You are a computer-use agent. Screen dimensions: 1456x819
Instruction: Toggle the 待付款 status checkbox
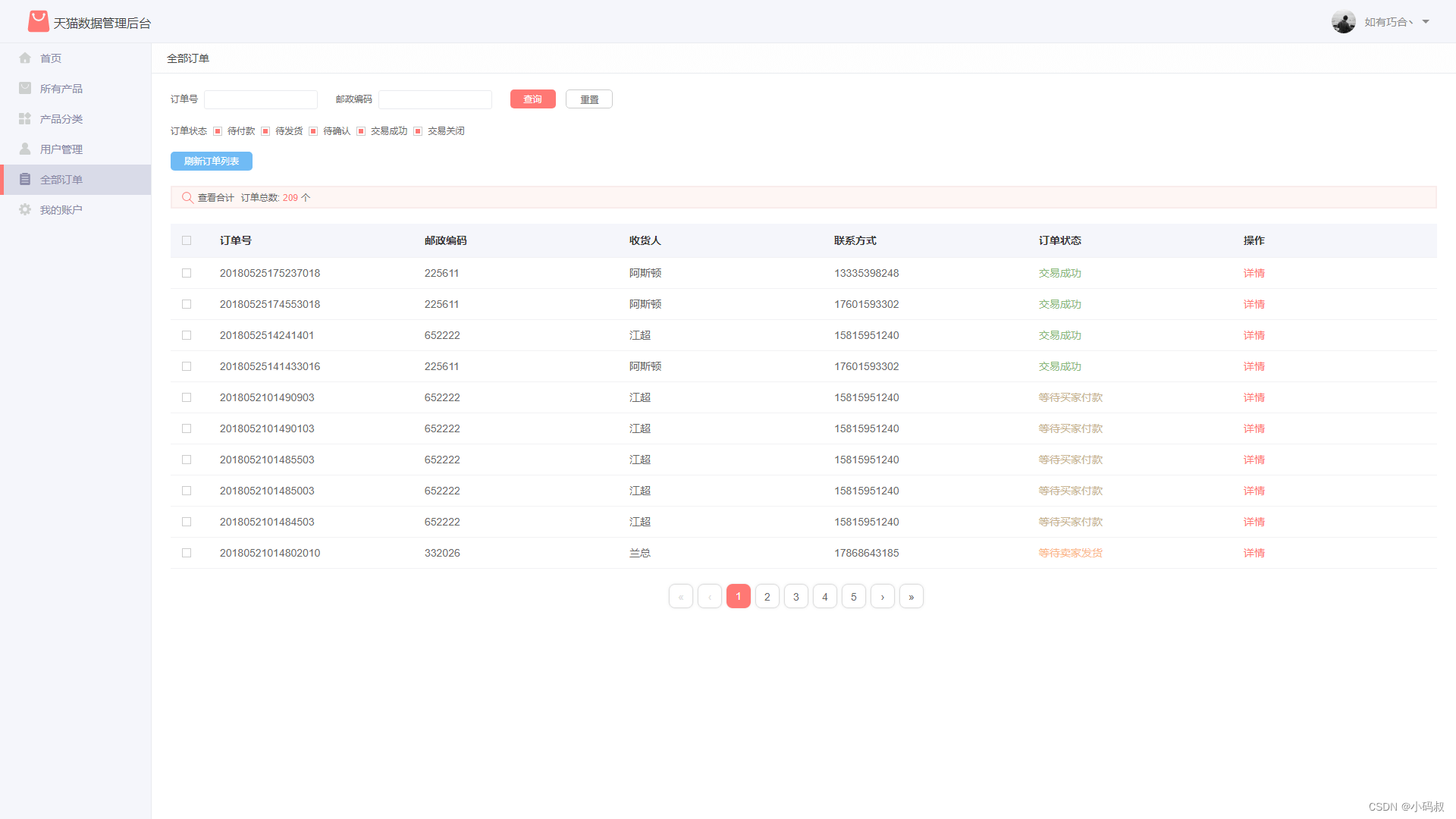tap(218, 131)
